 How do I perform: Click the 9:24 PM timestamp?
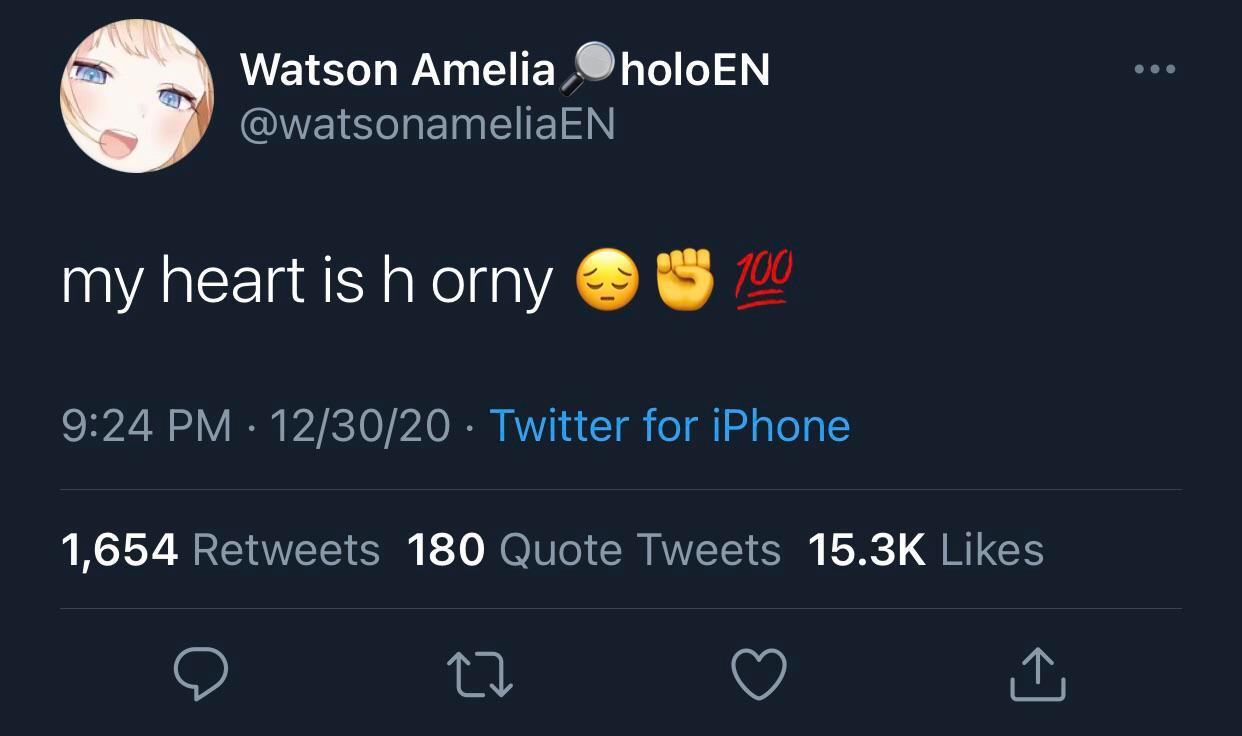[145, 426]
